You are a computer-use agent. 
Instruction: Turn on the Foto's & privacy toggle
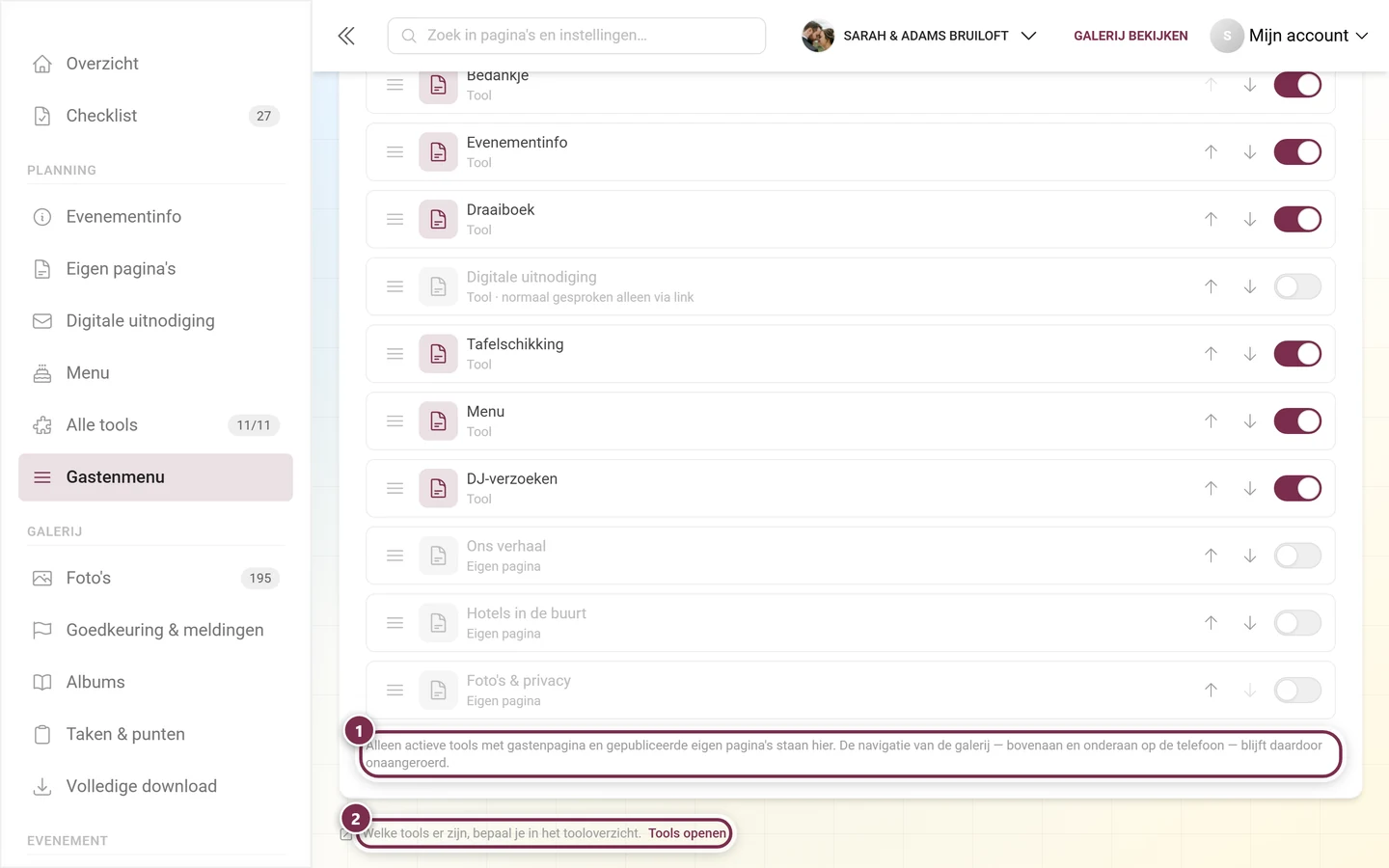pyautogui.click(x=1297, y=691)
